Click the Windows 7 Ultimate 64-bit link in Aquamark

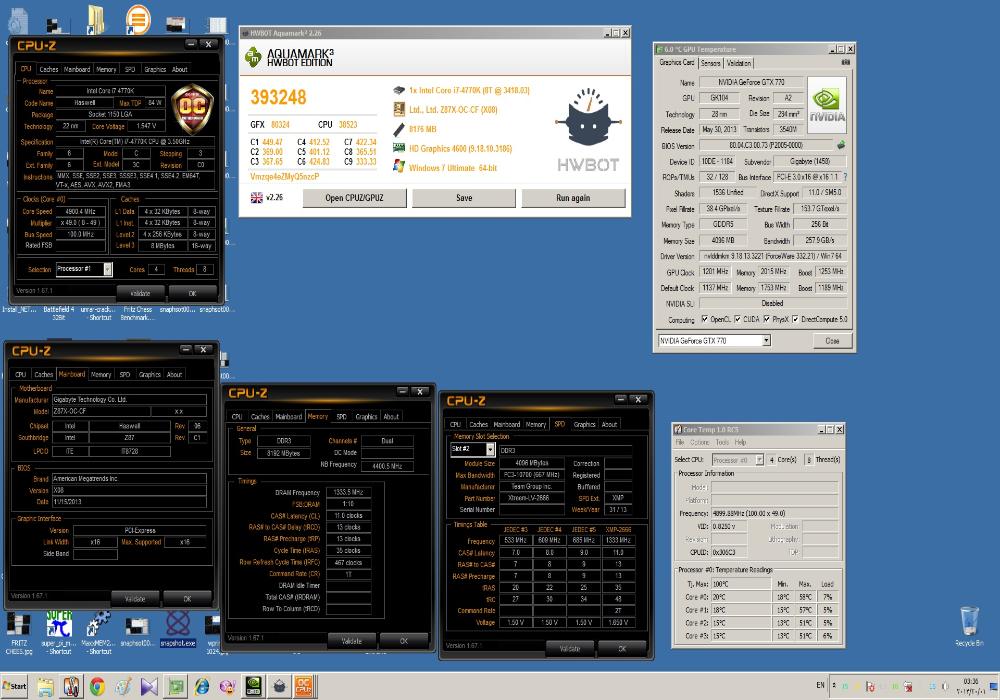pos(452,168)
